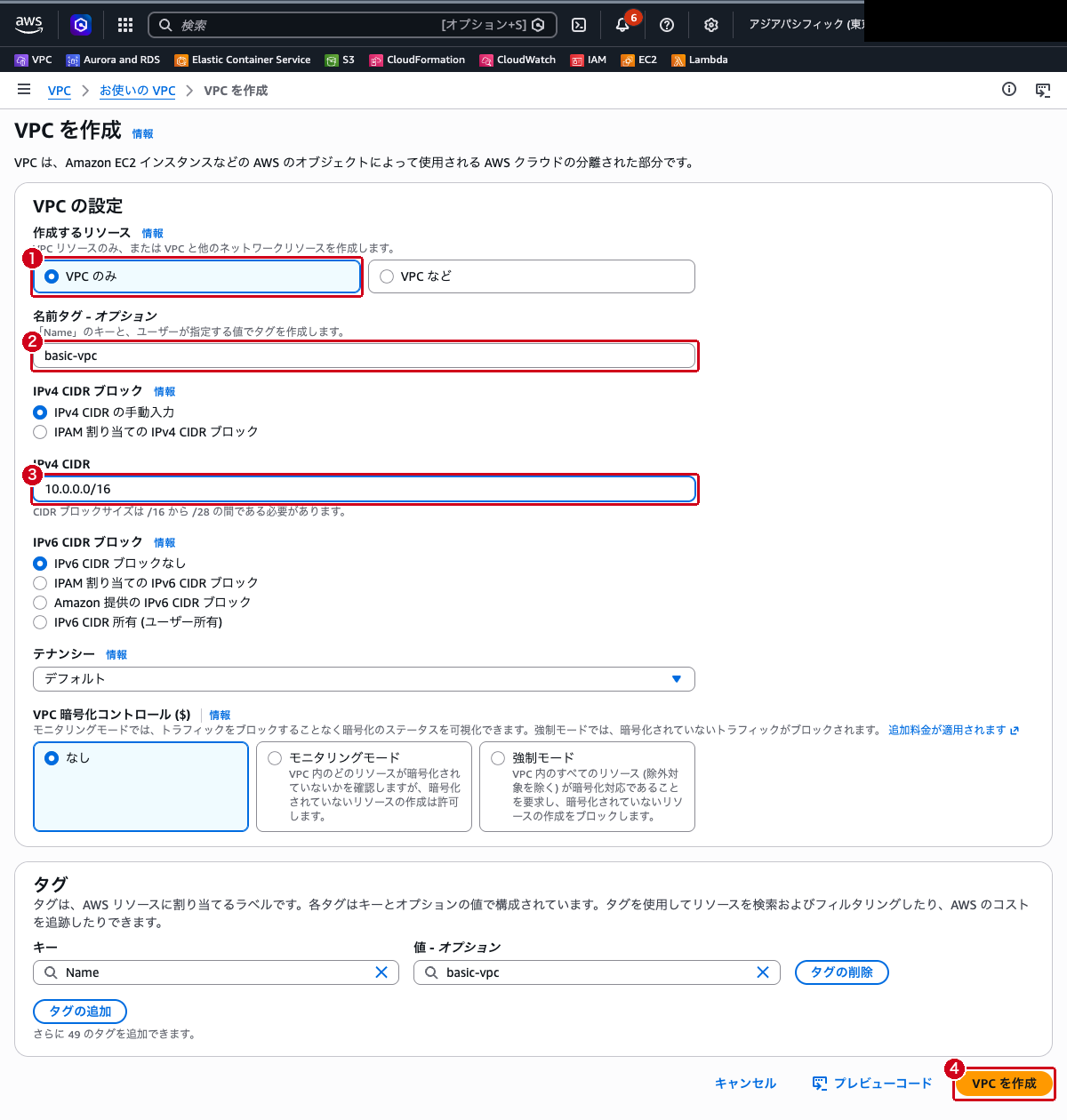
Task: Open the region selector Asia Pacific
Action: pyautogui.click(x=806, y=25)
